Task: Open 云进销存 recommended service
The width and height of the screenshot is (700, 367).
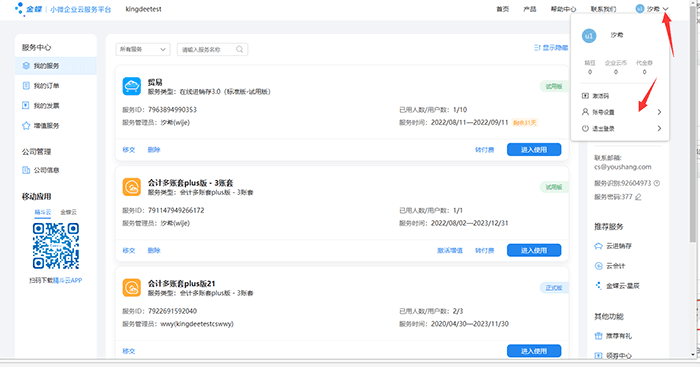Action: click(613, 246)
